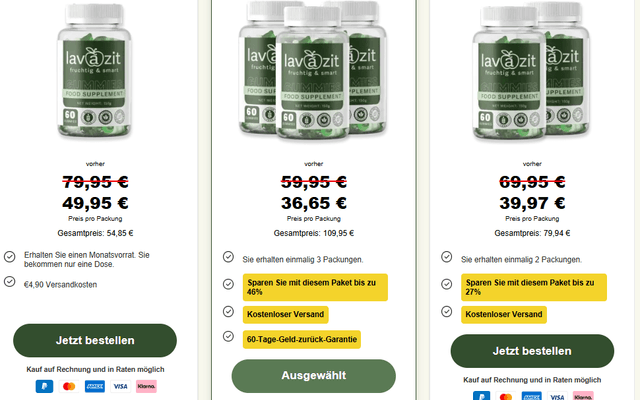Viewport: 640px width, 400px height.
Task: Order the two-pack with Jetzt bestellen
Action: [532, 351]
